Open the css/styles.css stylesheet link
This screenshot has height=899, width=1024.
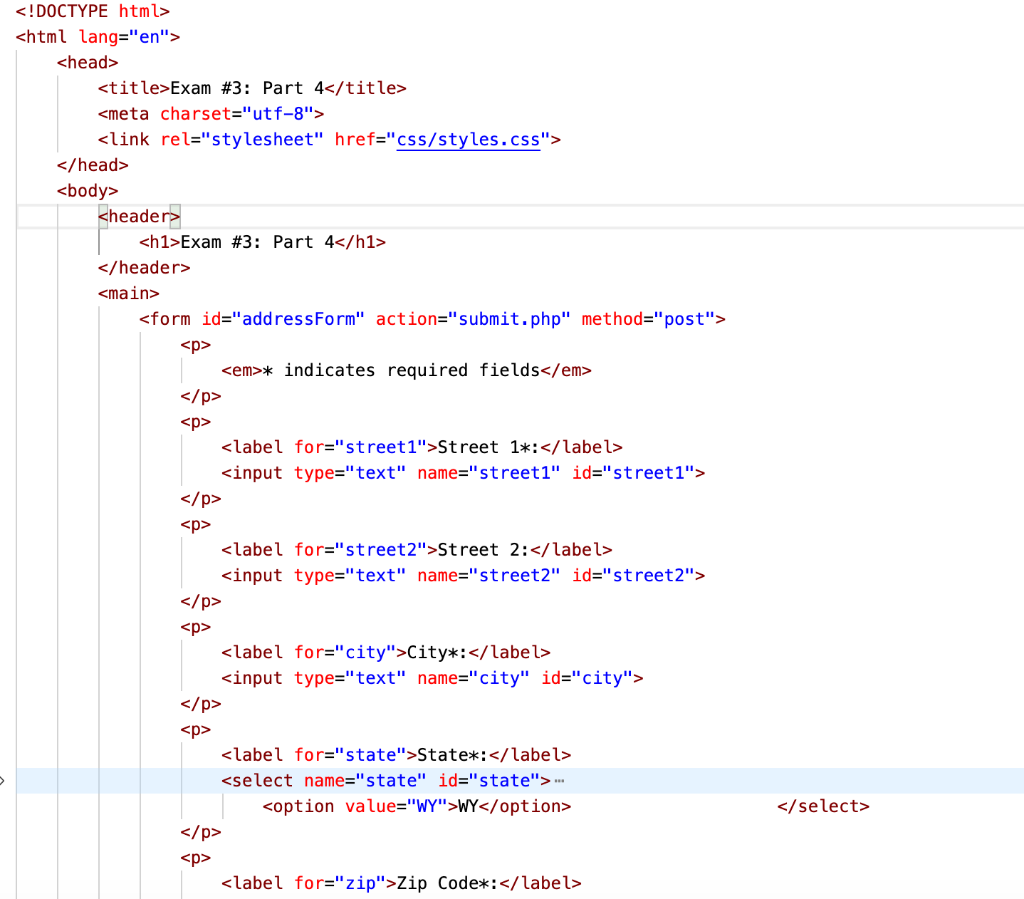pyautogui.click(x=468, y=139)
